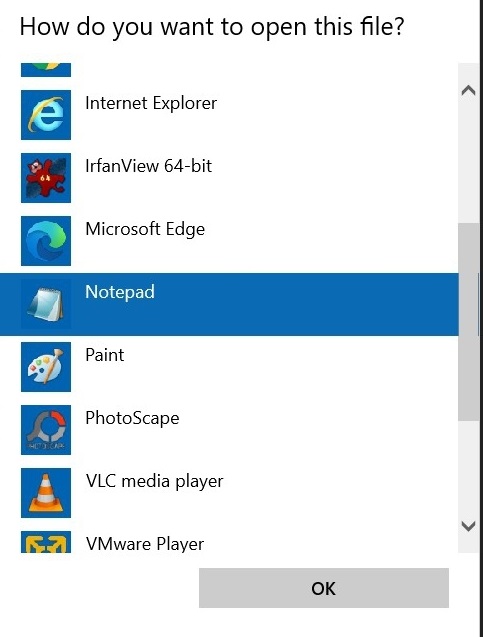
Task: Select Microsoft Edge text entry
Action: pyautogui.click(x=145, y=230)
